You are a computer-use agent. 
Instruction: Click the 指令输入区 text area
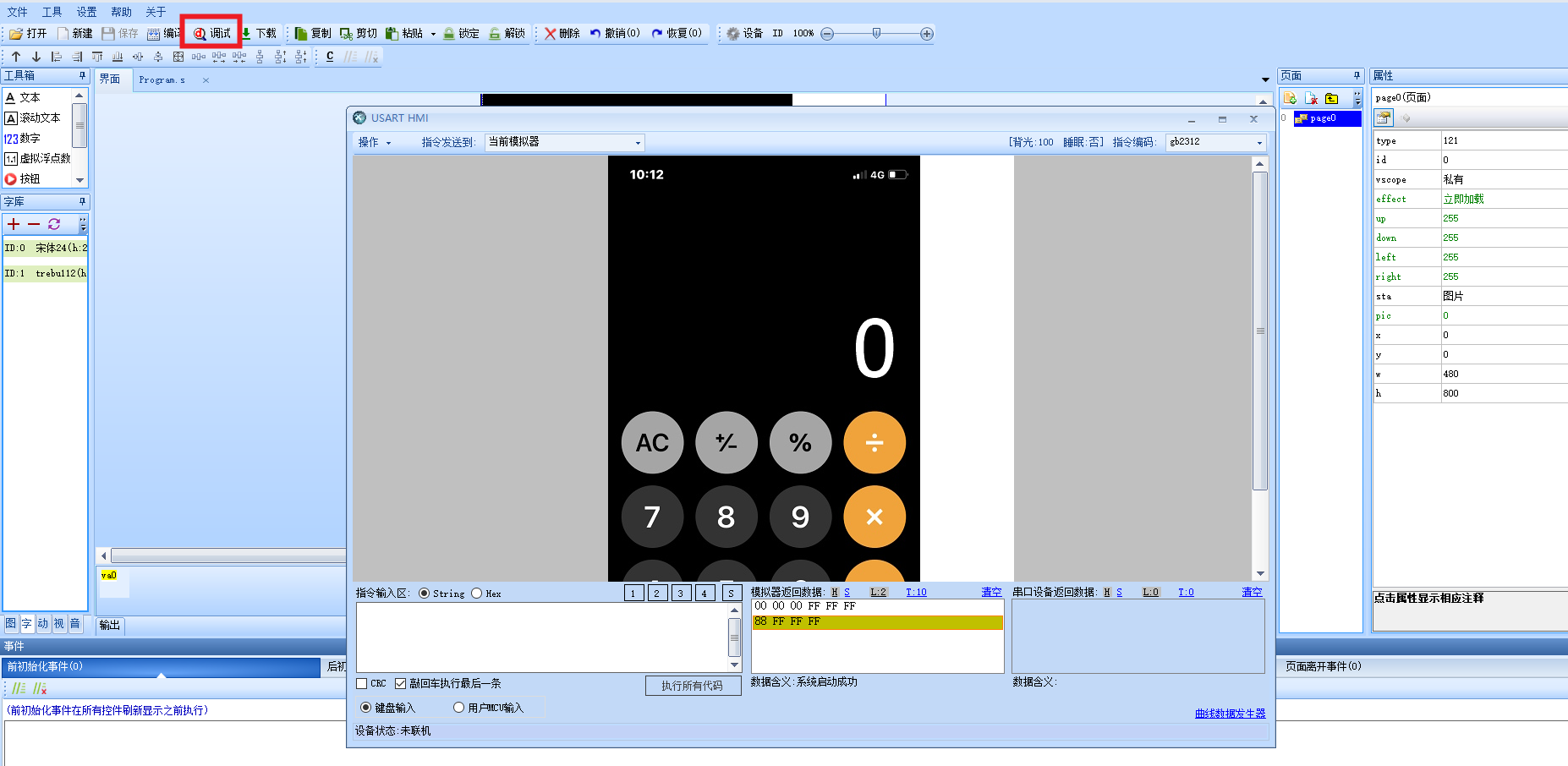click(541, 637)
